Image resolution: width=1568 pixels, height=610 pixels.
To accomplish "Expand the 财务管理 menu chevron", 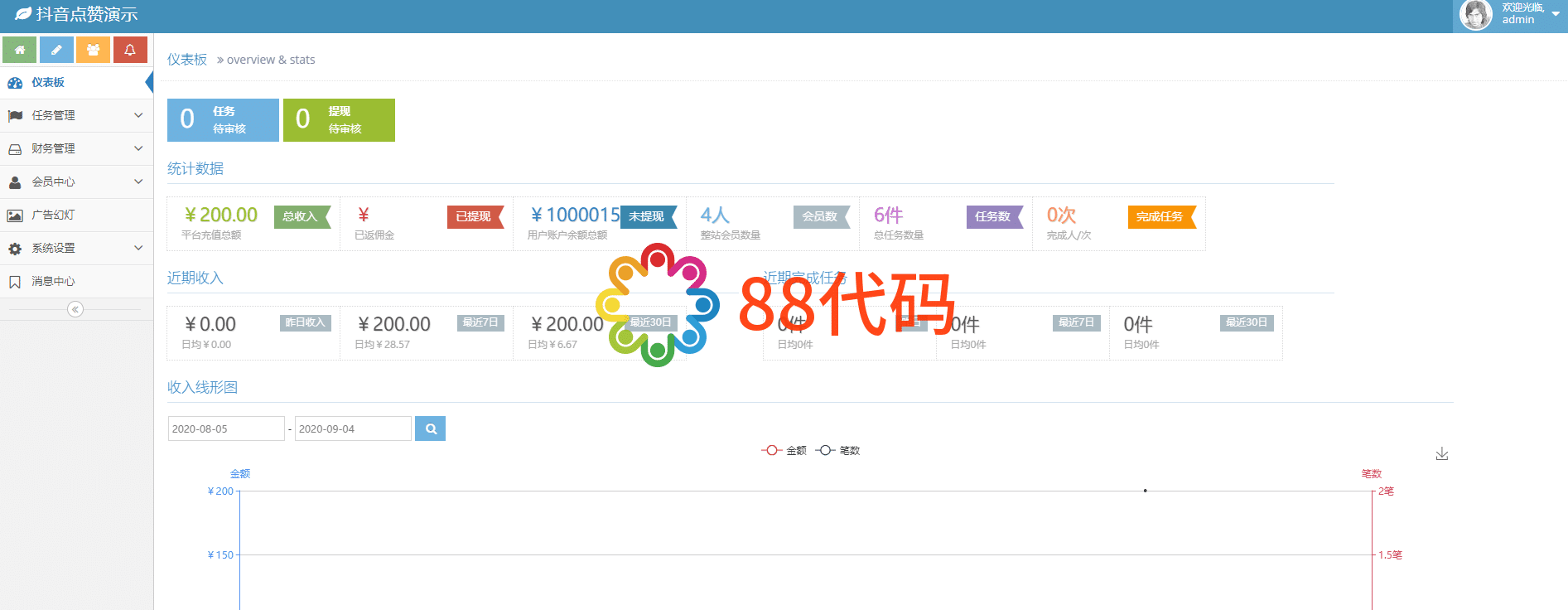I will point(138,148).
